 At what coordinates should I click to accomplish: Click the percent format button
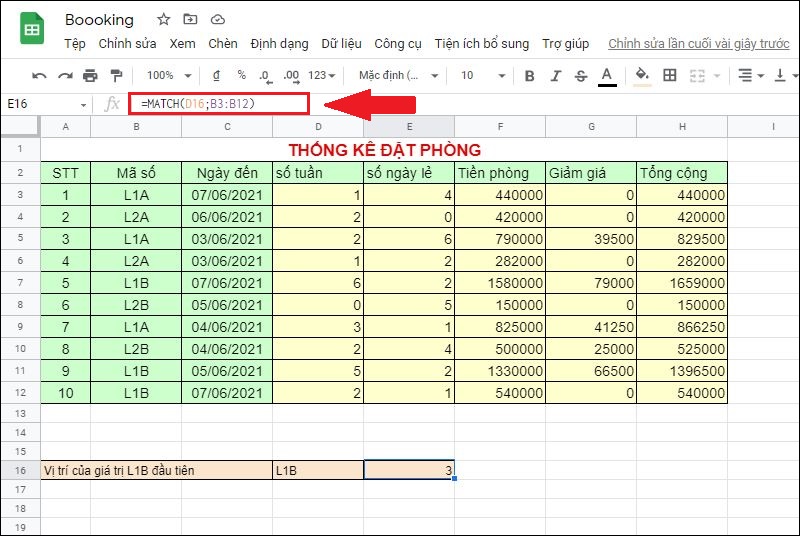click(241, 76)
